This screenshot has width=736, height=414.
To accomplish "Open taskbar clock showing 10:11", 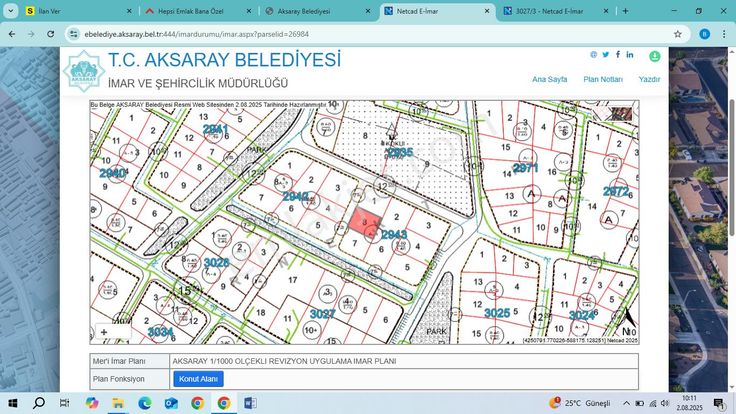I will tap(690, 403).
